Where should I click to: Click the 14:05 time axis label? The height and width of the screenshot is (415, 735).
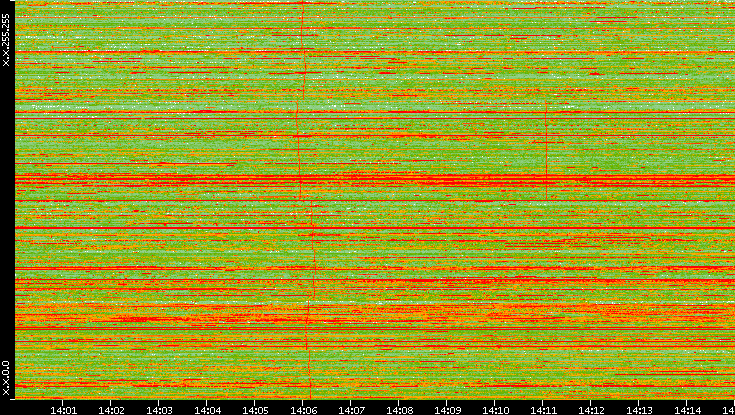click(255, 410)
